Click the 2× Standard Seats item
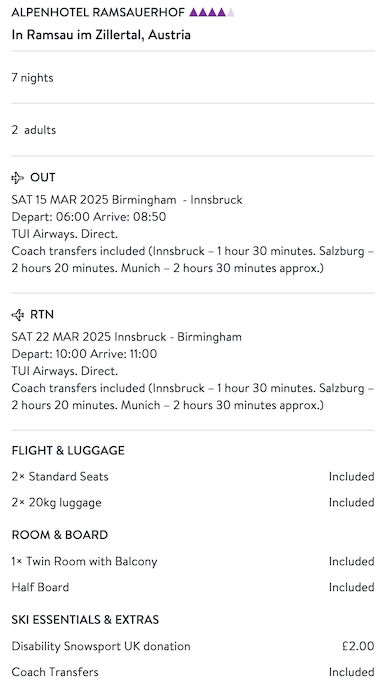 [x=60, y=476]
